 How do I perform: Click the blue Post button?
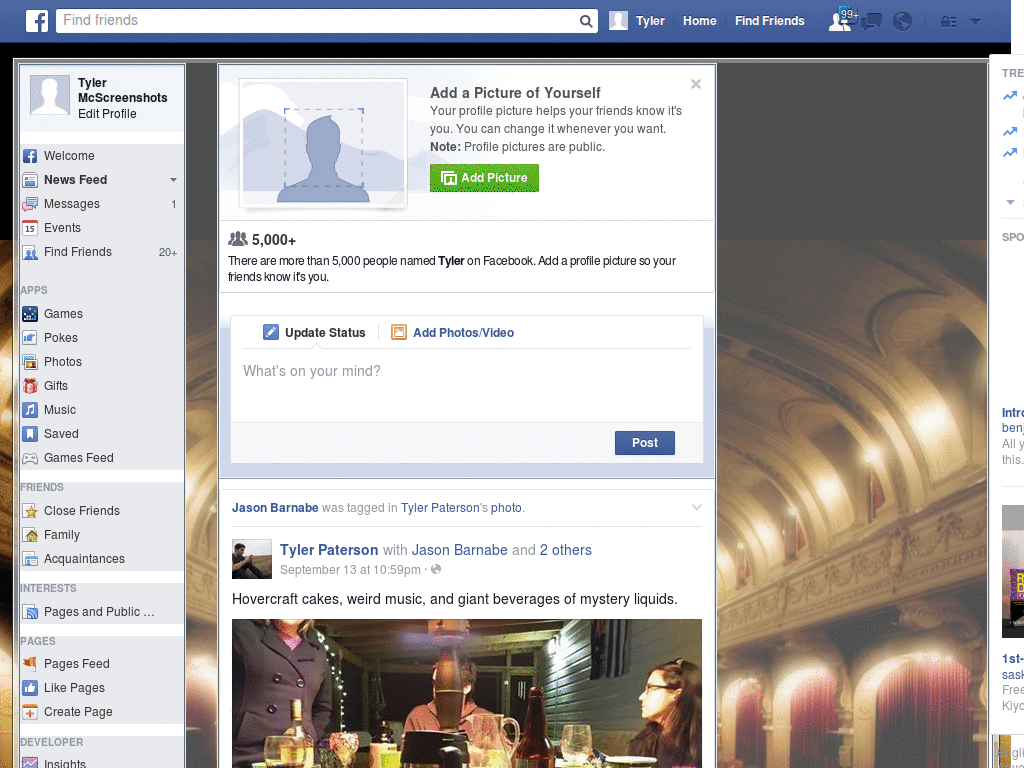point(645,443)
